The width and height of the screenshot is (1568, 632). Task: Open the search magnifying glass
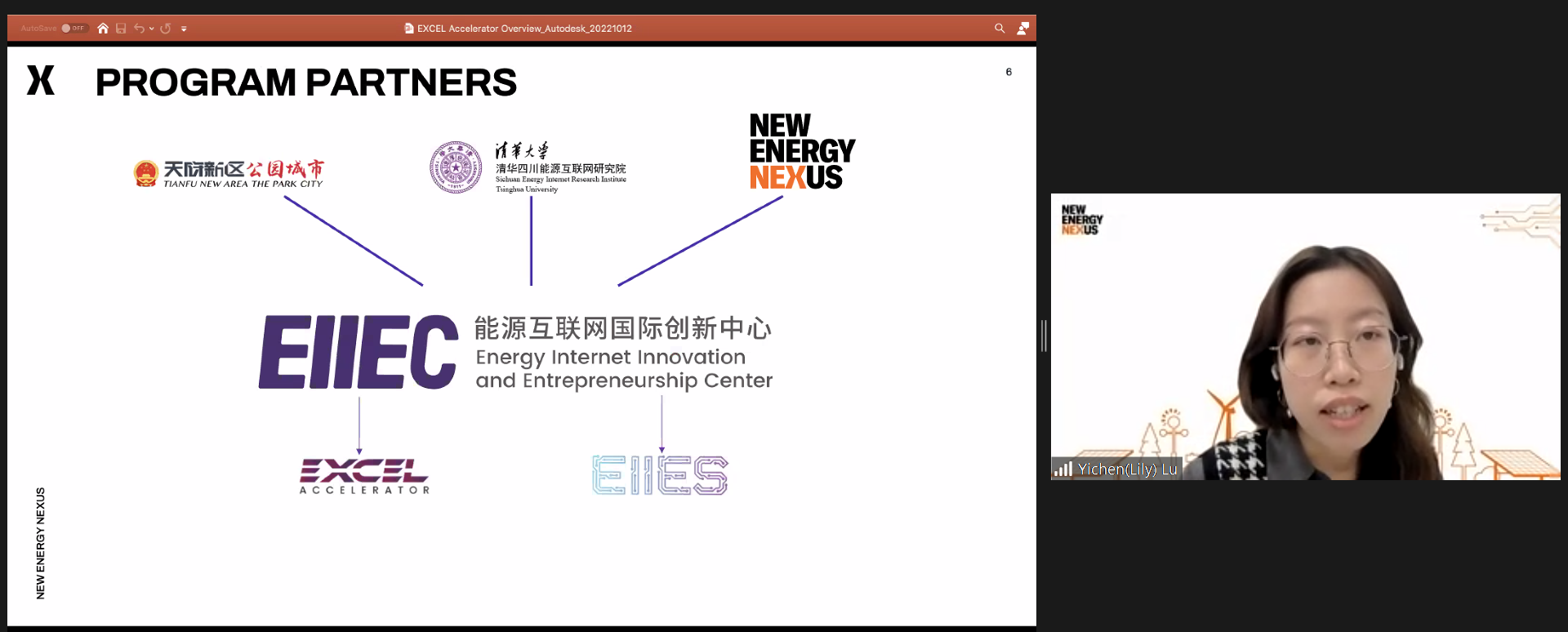tap(1000, 29)
